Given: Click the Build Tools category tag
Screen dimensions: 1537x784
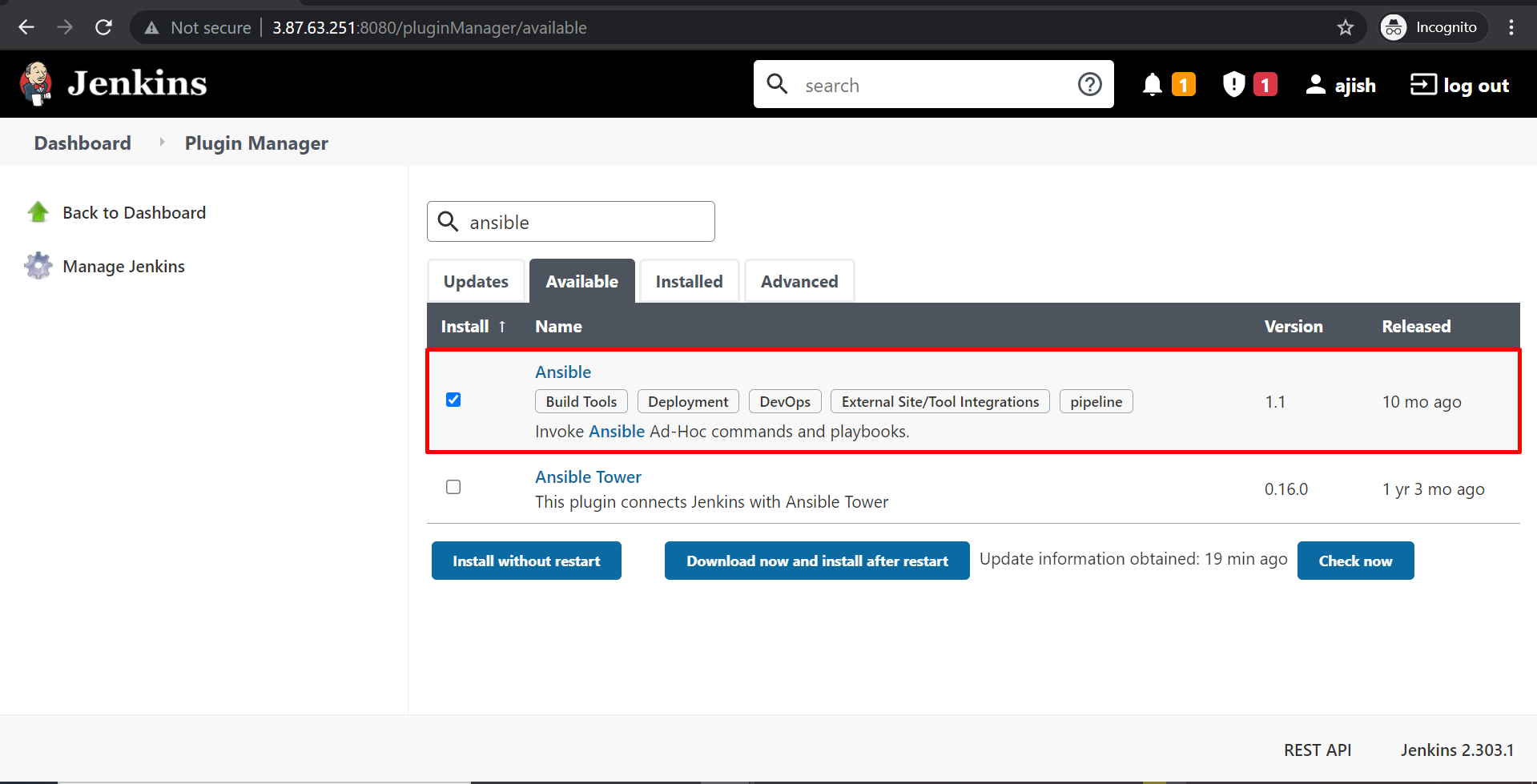Looking at the screenshot, I should 581,401.
